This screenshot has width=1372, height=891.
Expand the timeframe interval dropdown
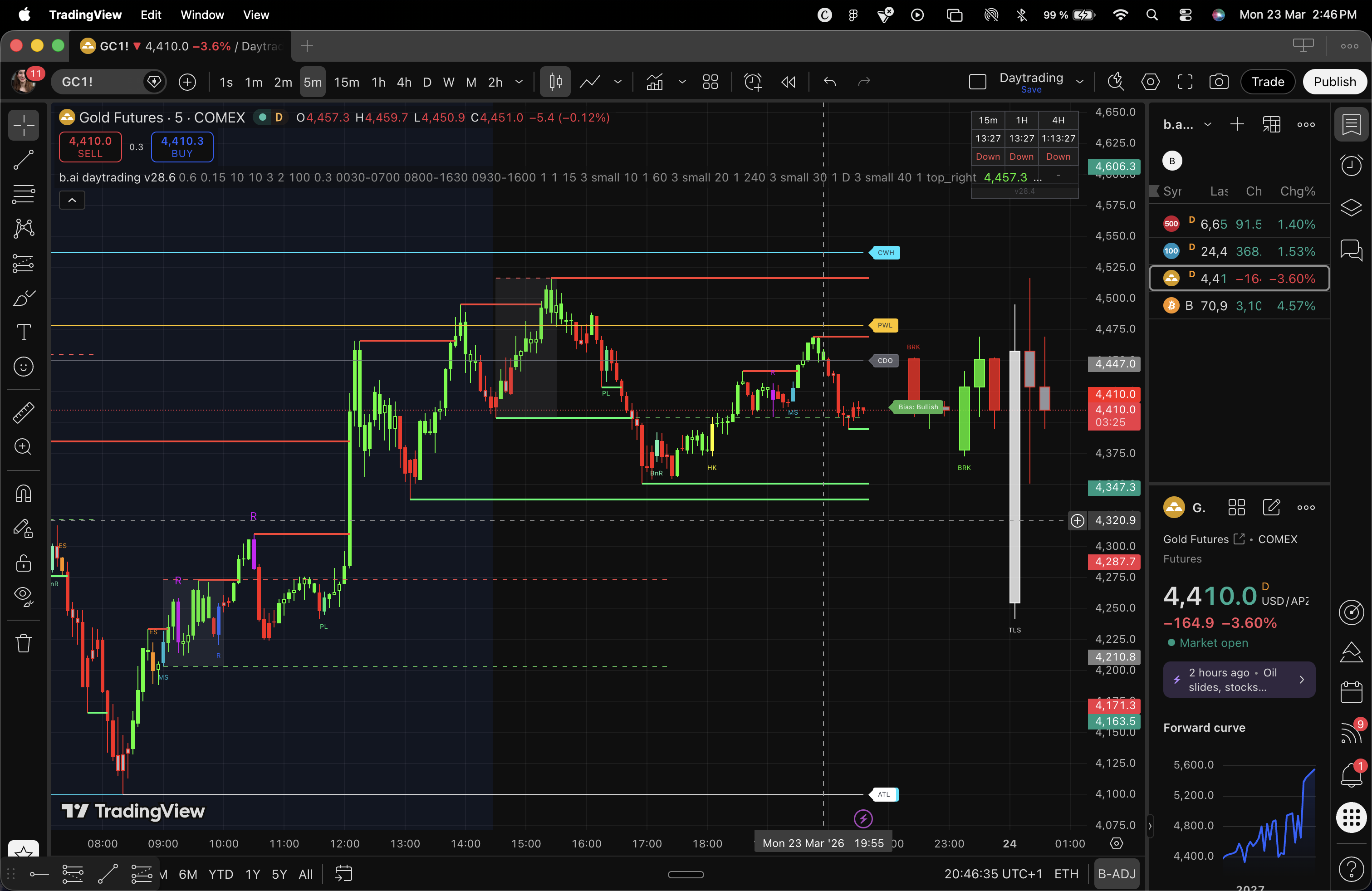(x=519, y=82)
